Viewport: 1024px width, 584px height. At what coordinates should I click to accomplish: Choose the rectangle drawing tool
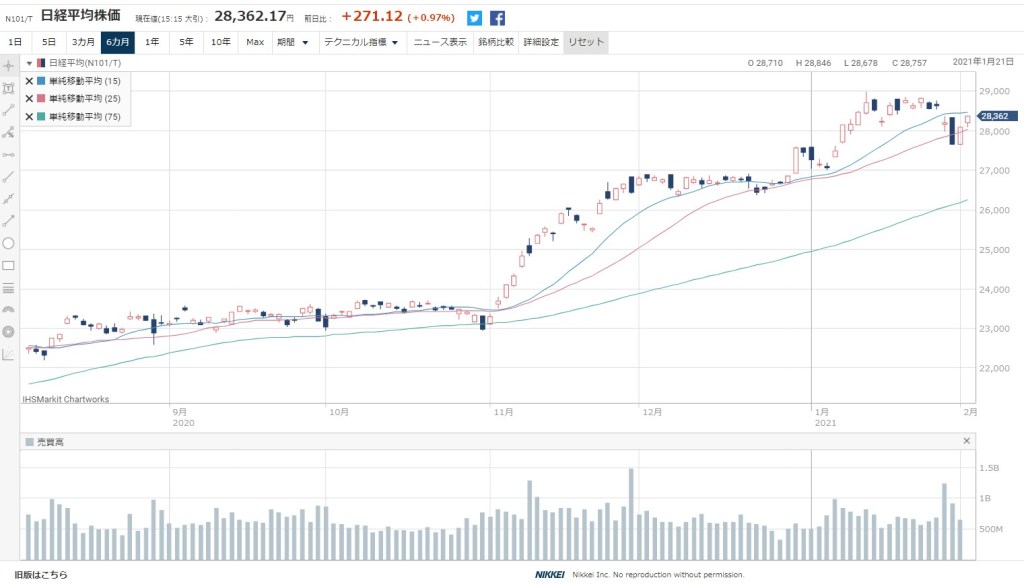[9, 265]
